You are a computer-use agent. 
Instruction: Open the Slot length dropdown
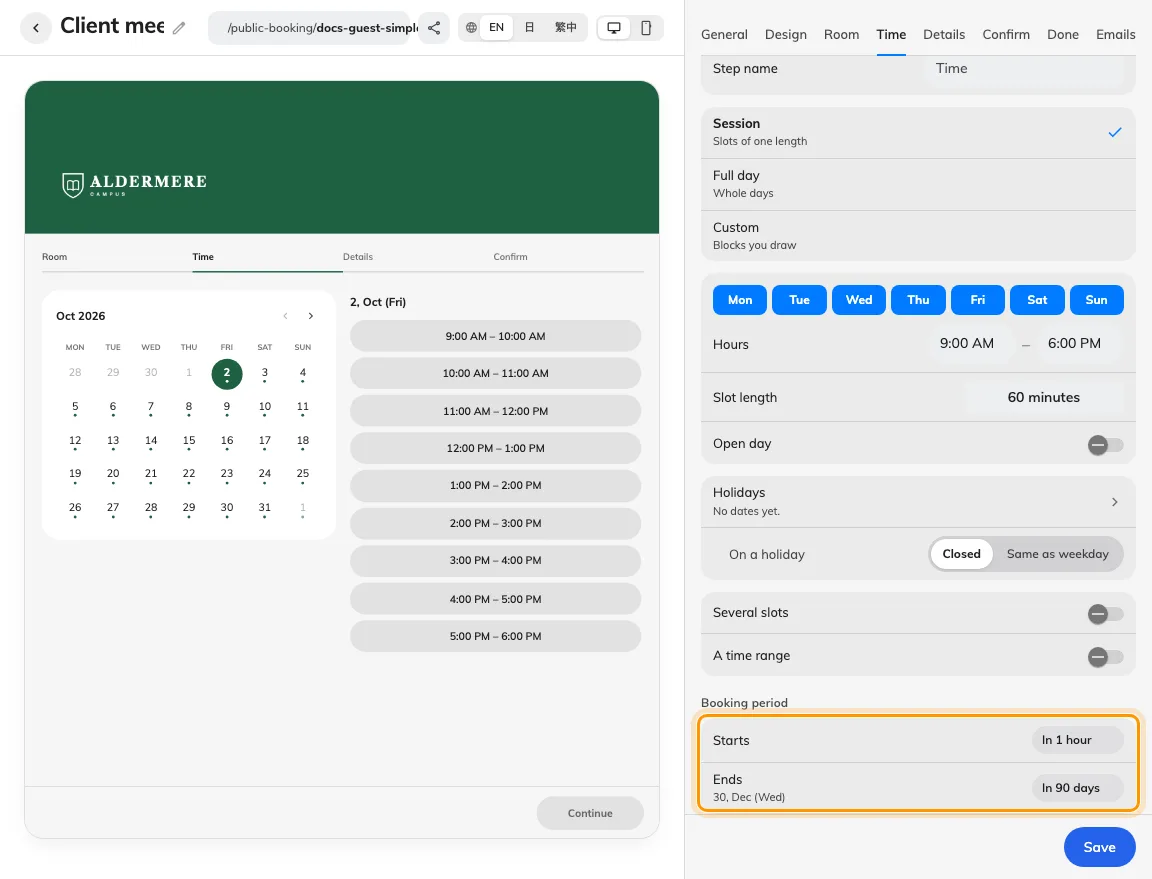1043,398
